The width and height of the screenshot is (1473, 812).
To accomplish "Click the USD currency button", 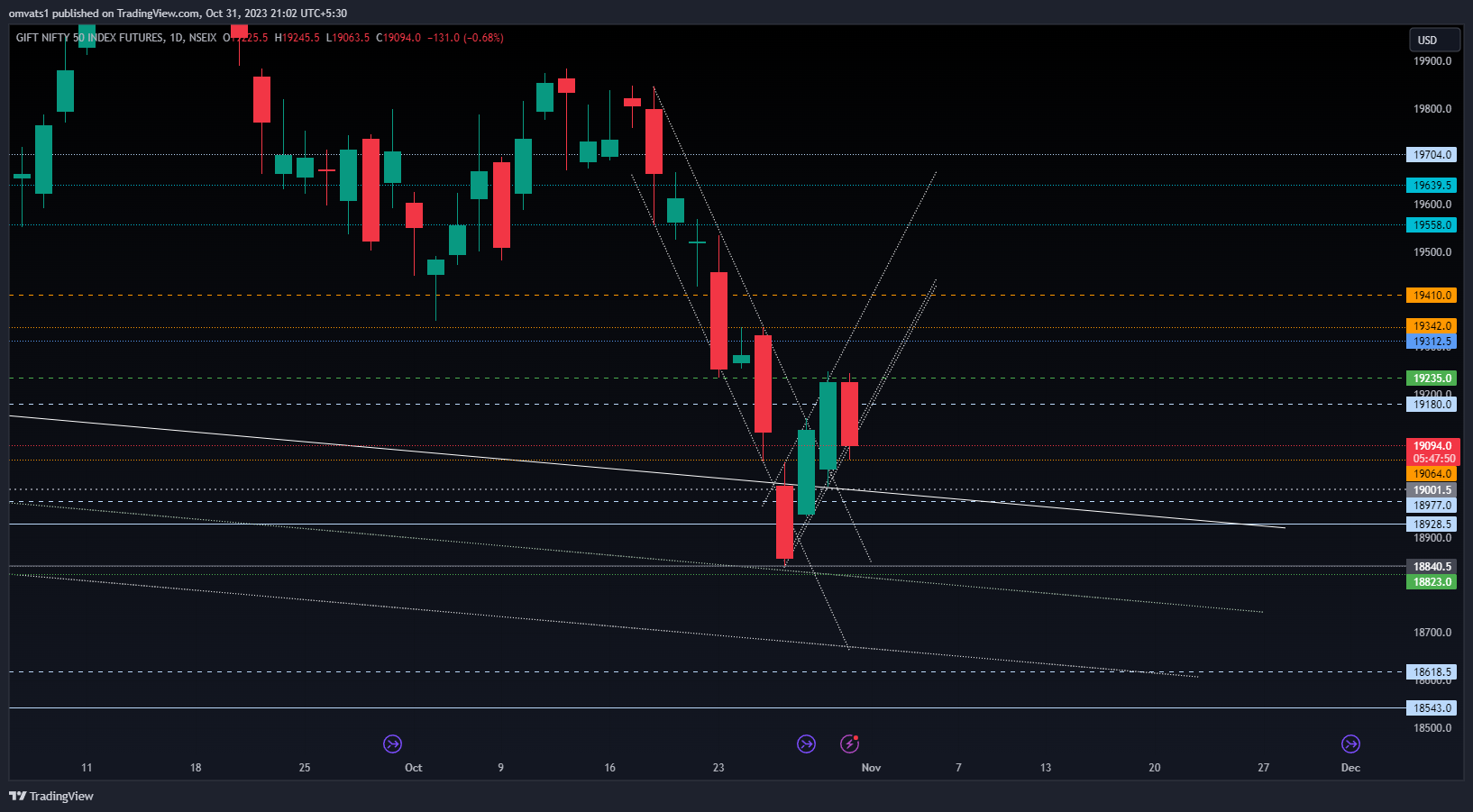I will coord(1434,40).
